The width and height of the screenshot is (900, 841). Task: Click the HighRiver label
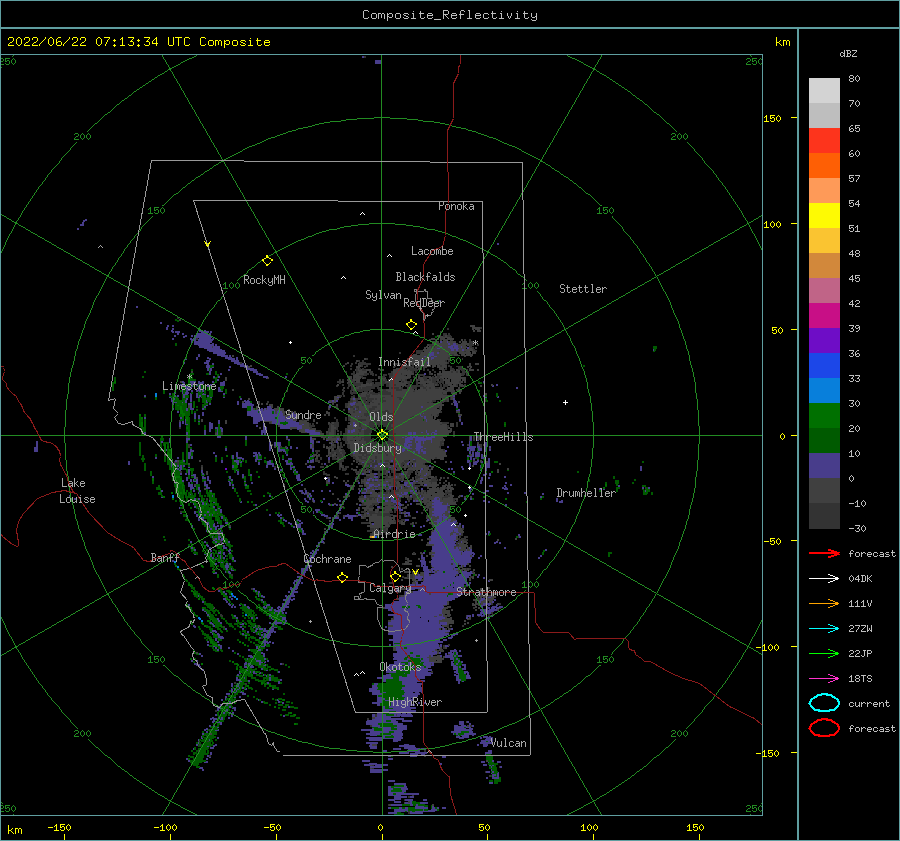pos(415,702)
